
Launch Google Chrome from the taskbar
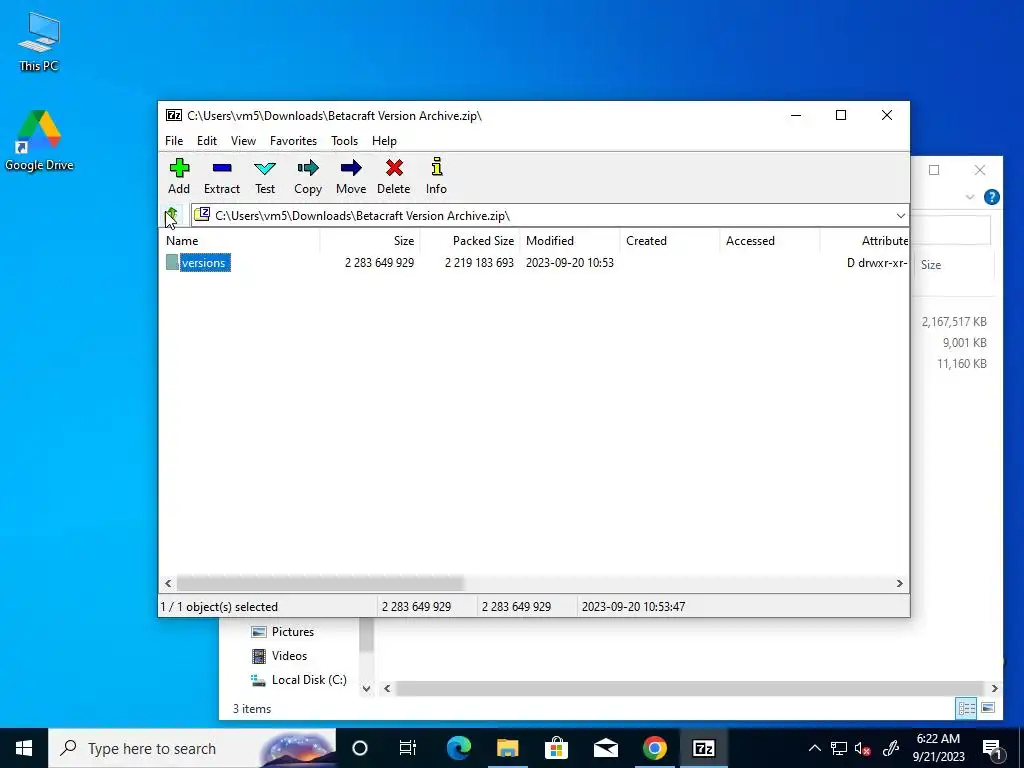coord(654,748)
